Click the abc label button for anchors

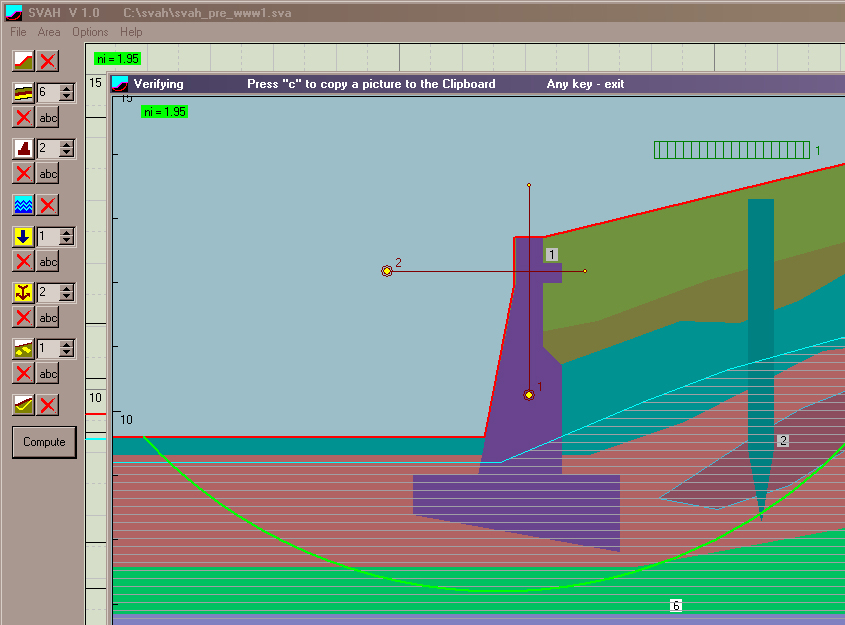pos(48,317)
